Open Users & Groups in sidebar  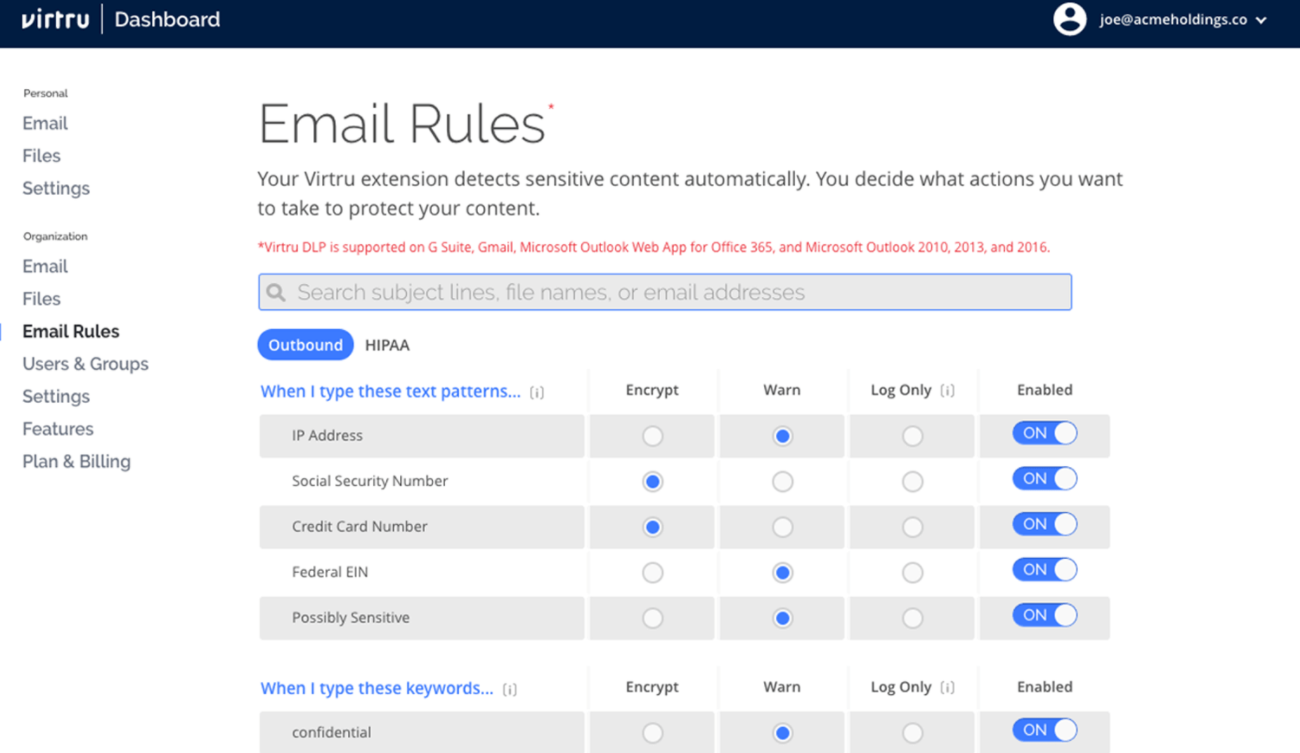85,364
